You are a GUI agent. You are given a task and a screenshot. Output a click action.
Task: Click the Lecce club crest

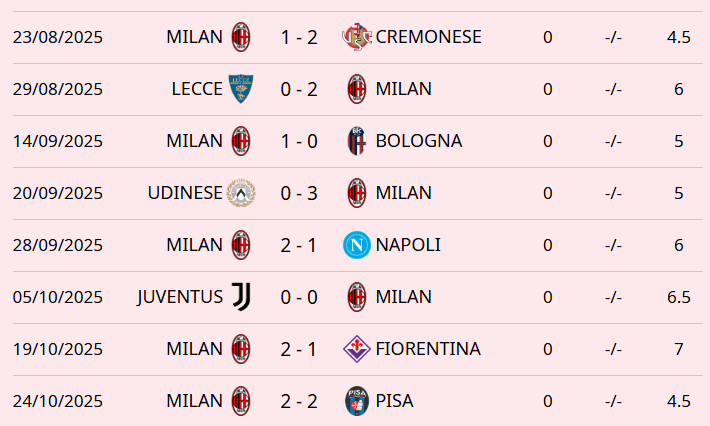[x=241, y=89]
